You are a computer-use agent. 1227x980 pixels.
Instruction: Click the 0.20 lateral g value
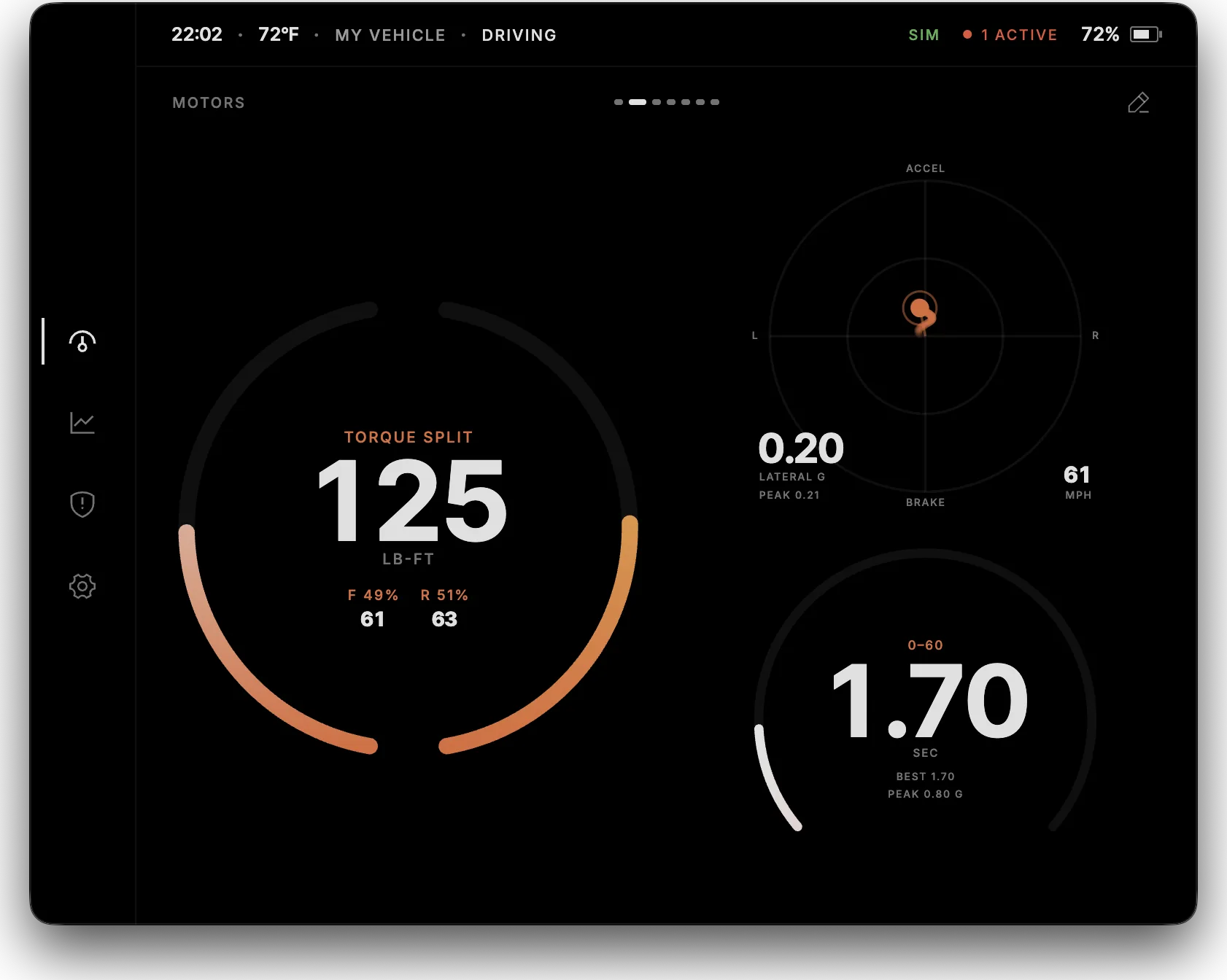801,448
